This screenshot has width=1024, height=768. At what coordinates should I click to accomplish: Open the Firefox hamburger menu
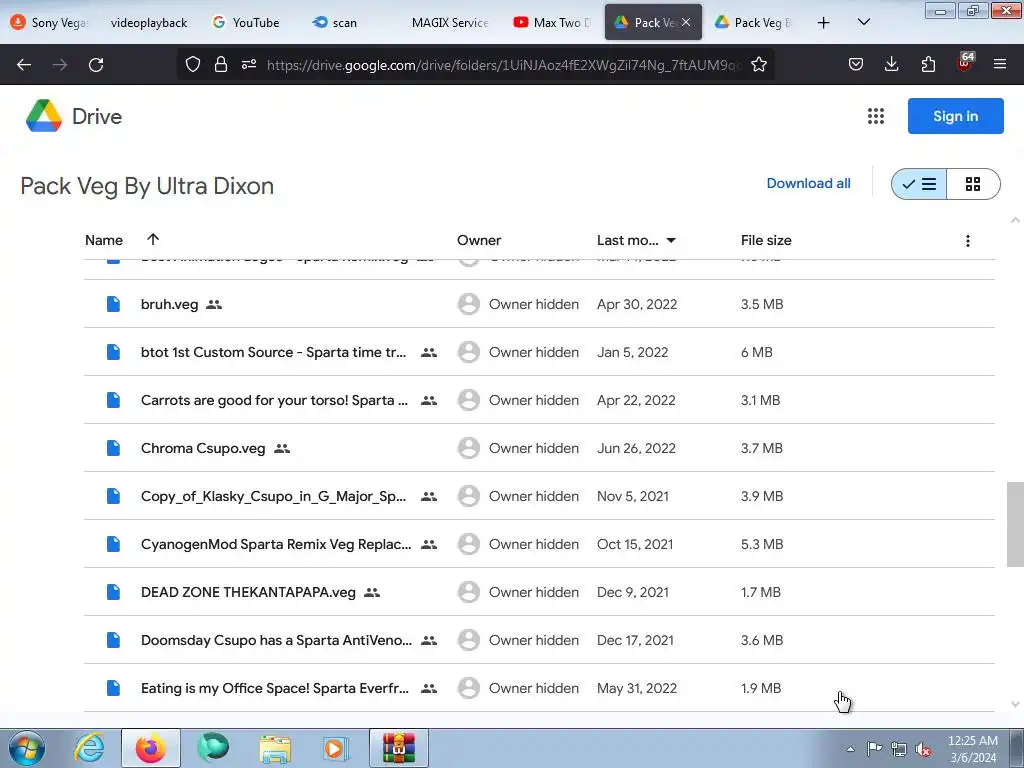tap(999, 64)
